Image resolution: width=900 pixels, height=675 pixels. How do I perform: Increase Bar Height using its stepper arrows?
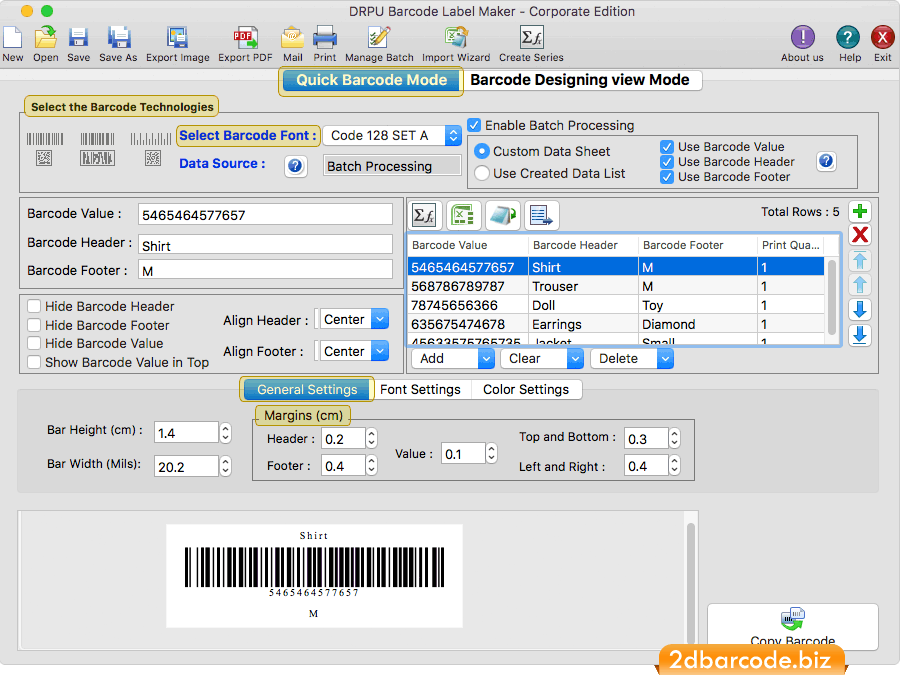click(x=226, y=433)
